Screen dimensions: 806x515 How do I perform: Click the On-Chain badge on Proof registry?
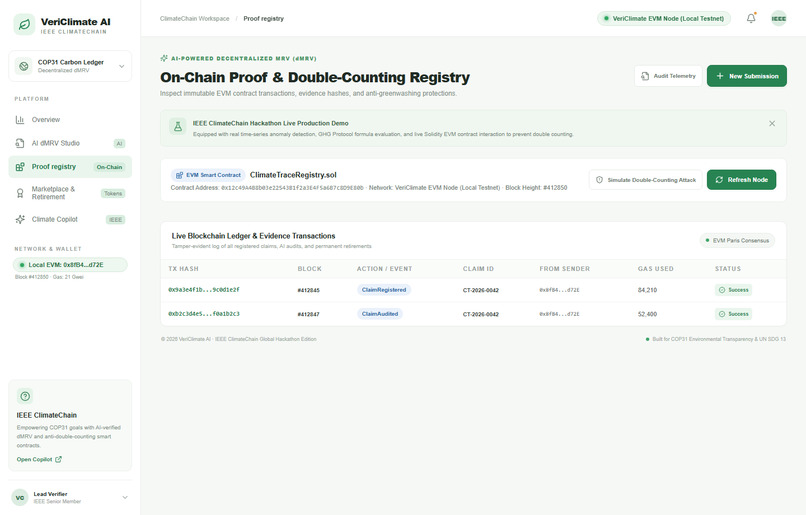pos(109,167)
